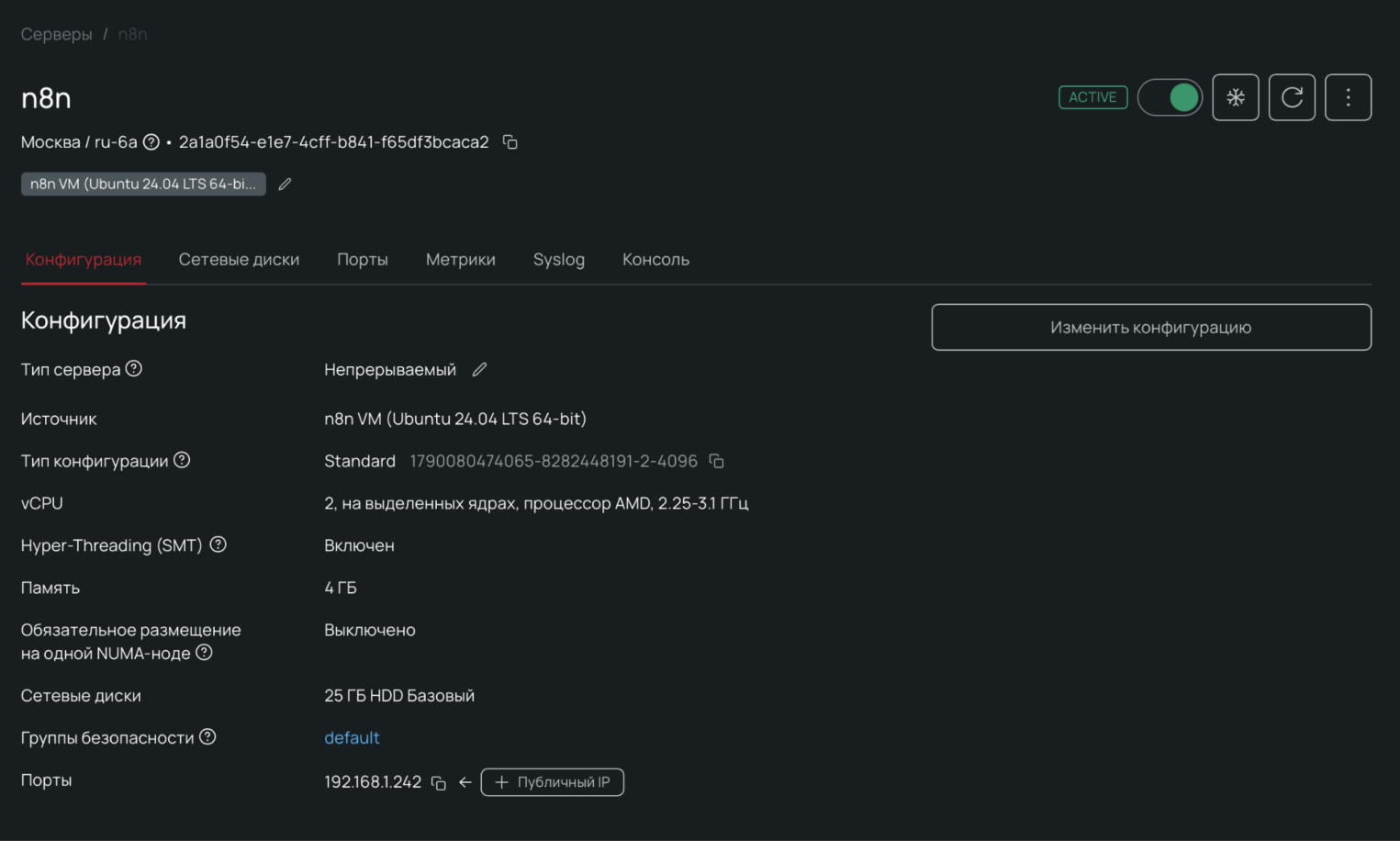Open the Порты tab
1400x841 pixels.
point(363,260)
